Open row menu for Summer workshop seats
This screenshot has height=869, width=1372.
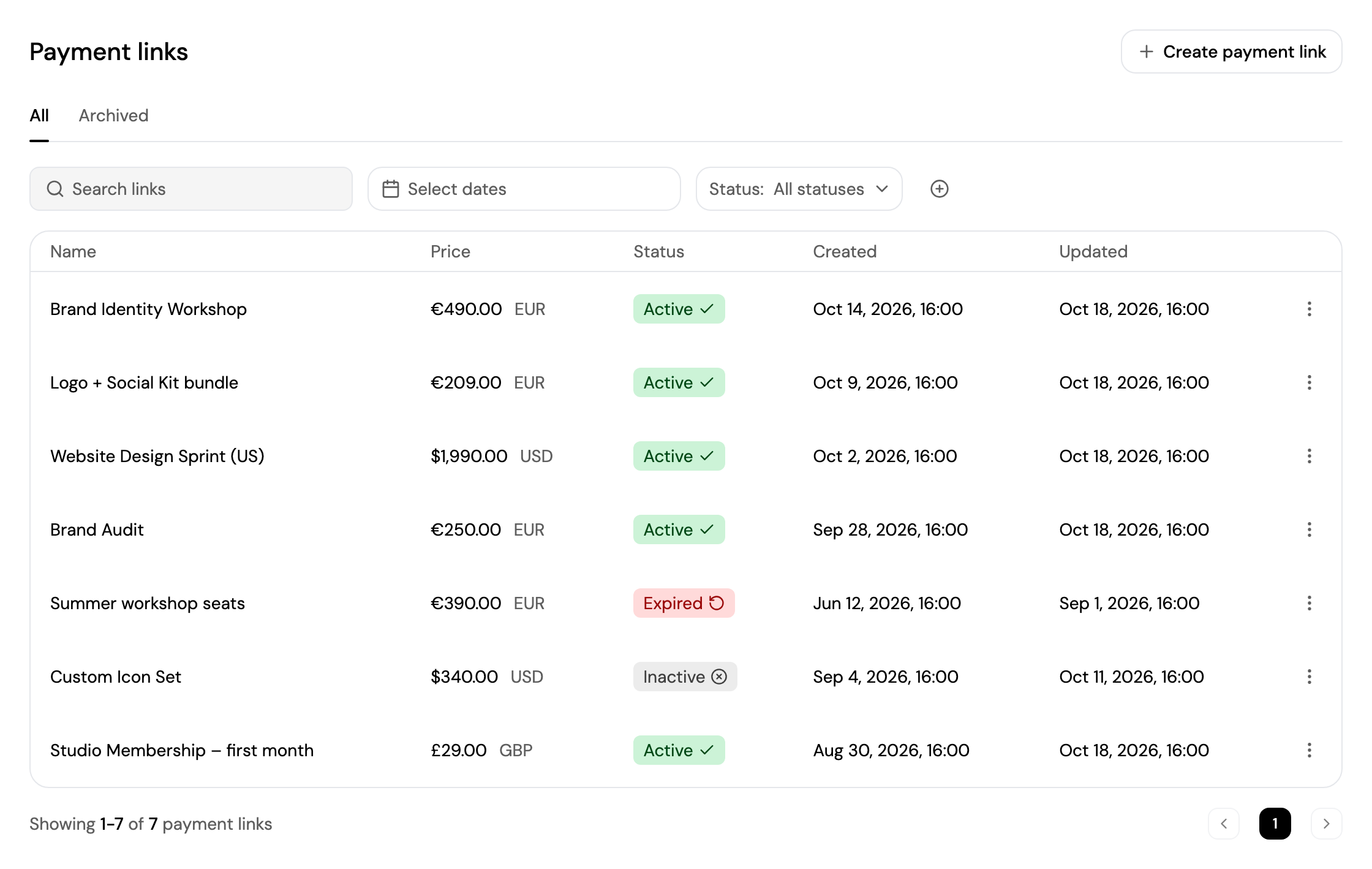[1309, 603]
